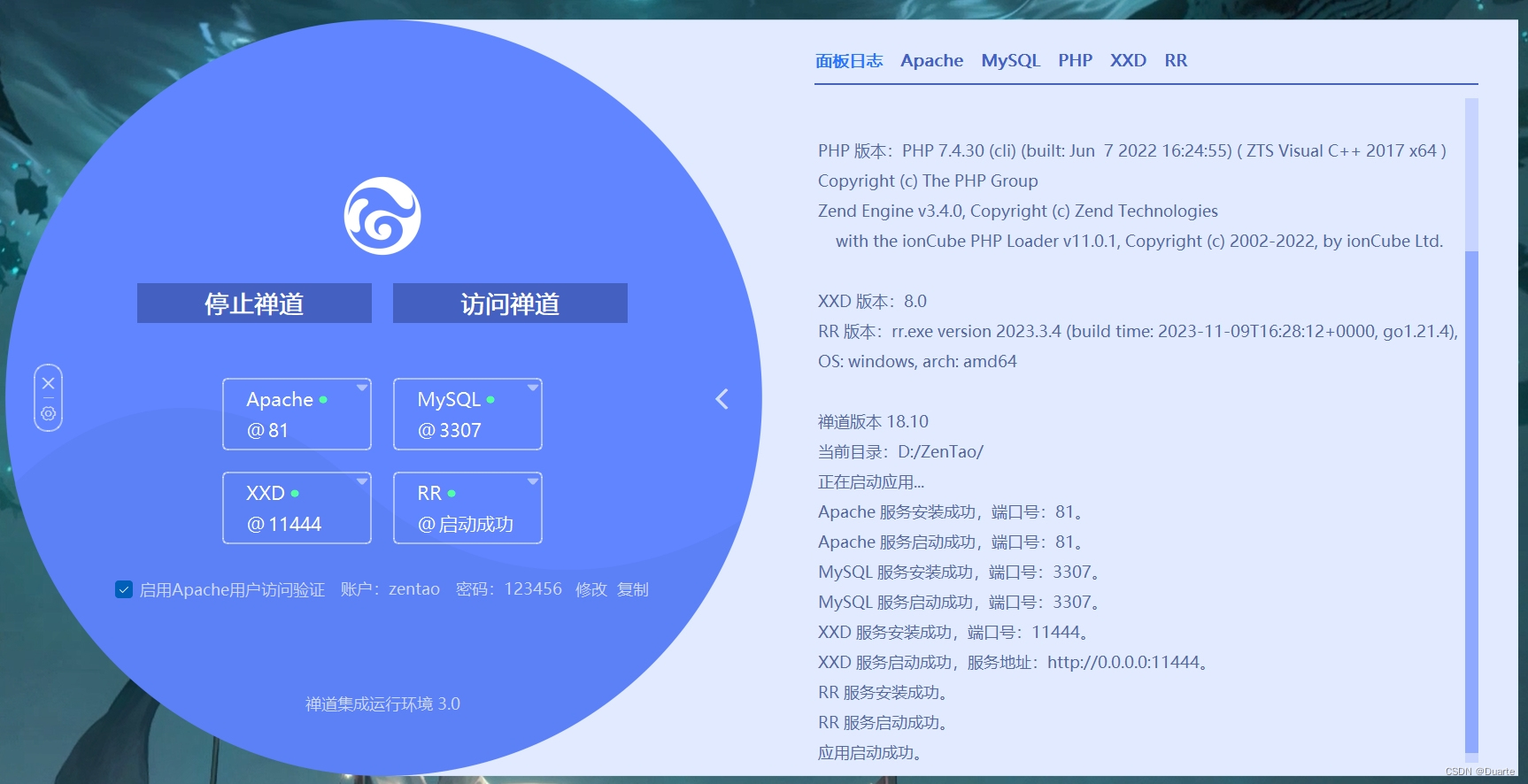Click the ZenTao swirl logo
The width and height of the screenshot is (1528, 784).
click(x=382, y=216)
